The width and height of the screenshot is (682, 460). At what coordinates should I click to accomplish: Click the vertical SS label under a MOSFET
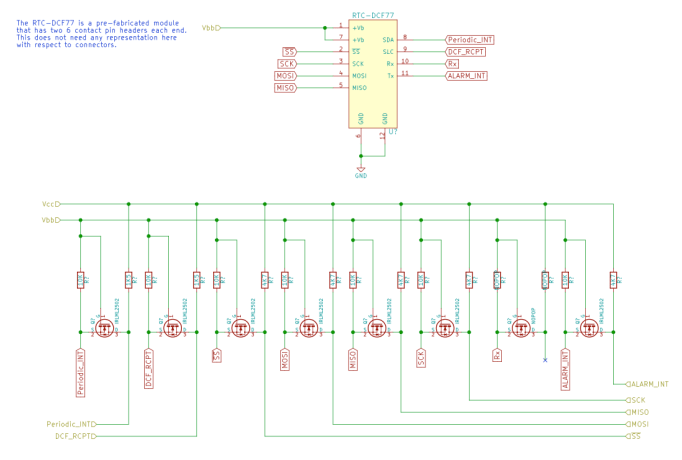point(217,356)
